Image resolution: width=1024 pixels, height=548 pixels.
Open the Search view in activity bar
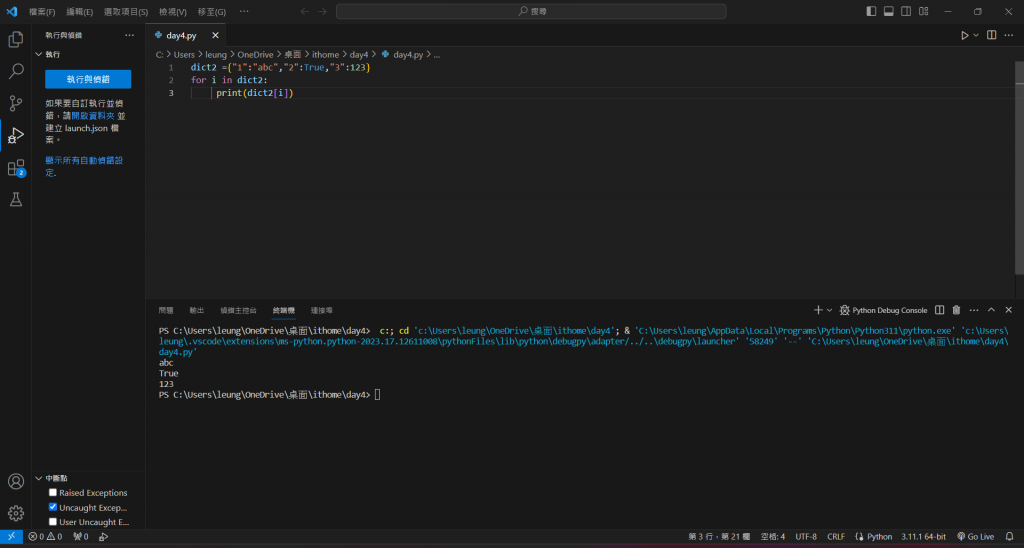click(x=16, y=71)
